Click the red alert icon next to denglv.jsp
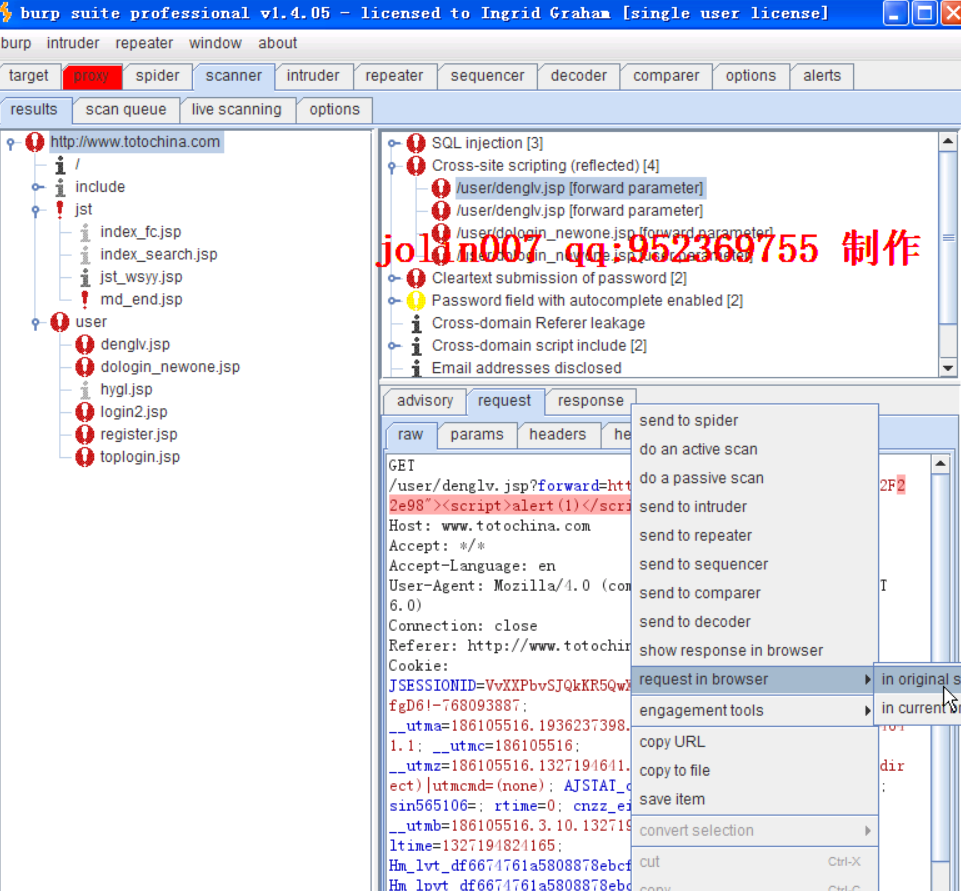961x891 pixels. [x=85, y=344]
